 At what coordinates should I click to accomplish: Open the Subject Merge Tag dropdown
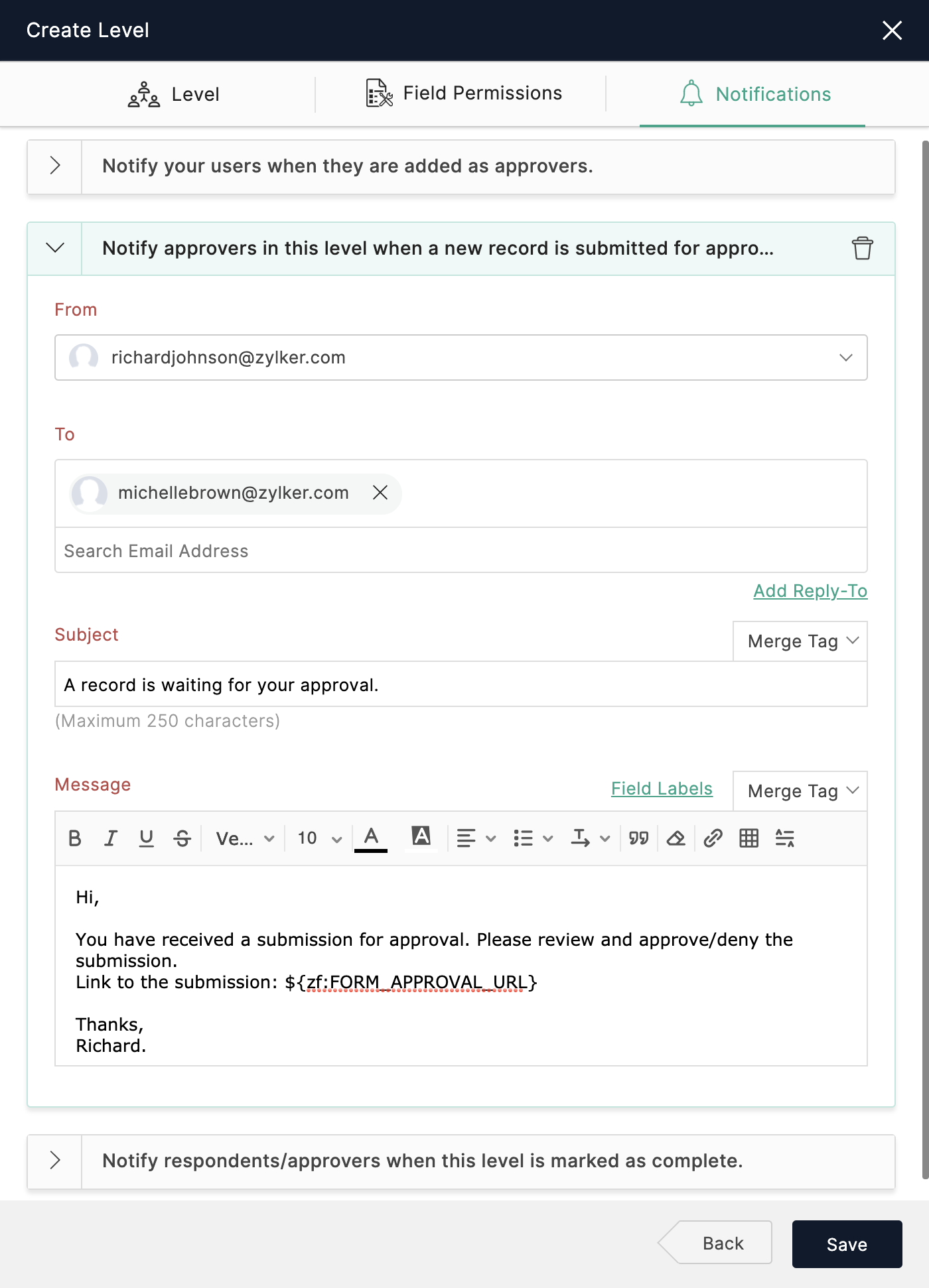click(800, 641)
